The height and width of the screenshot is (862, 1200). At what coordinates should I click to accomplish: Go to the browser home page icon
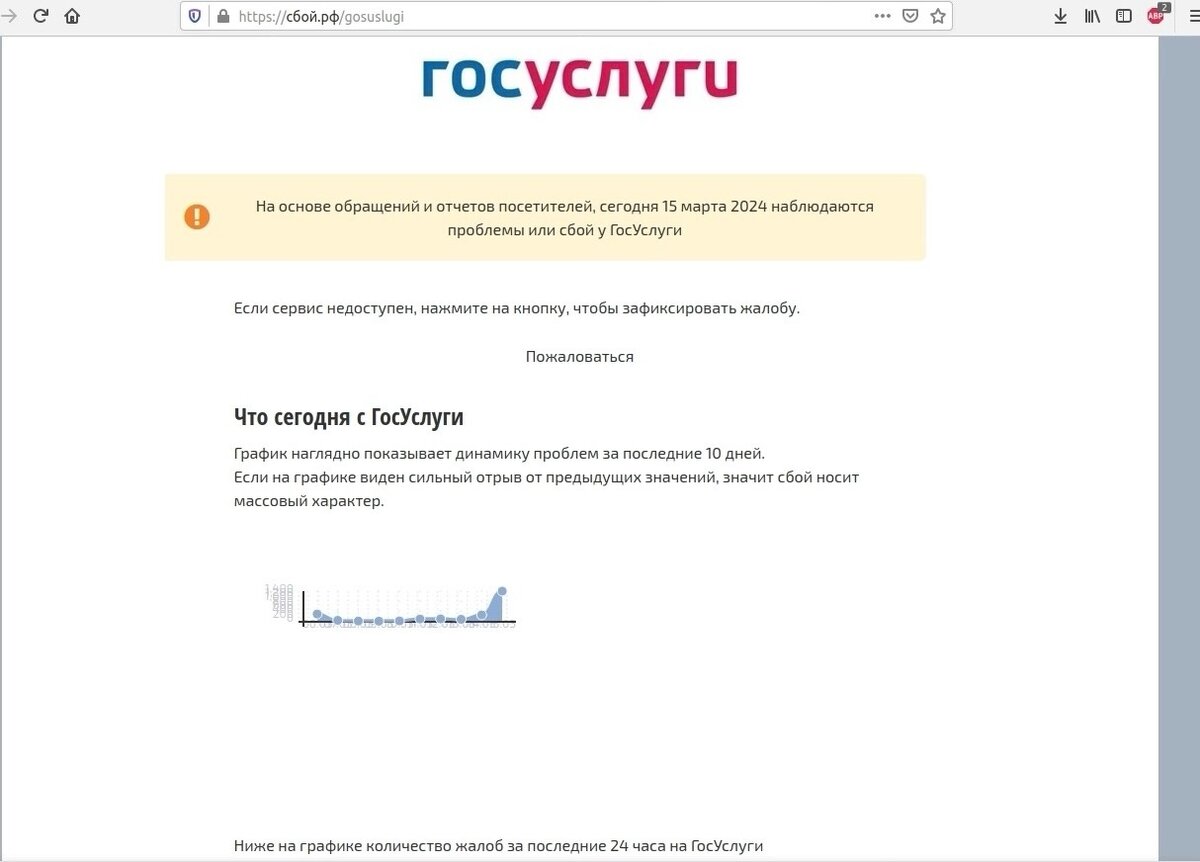[72, 16]
